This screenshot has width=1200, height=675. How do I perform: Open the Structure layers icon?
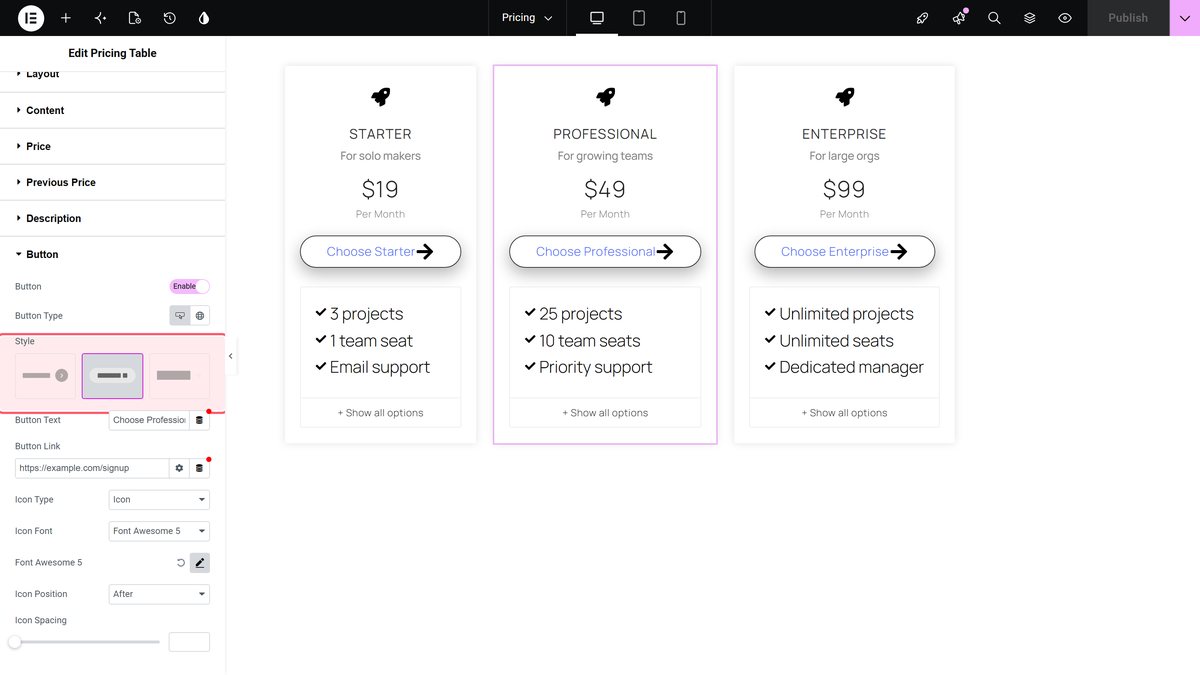pyautogui.click(x=1029, y=18)
